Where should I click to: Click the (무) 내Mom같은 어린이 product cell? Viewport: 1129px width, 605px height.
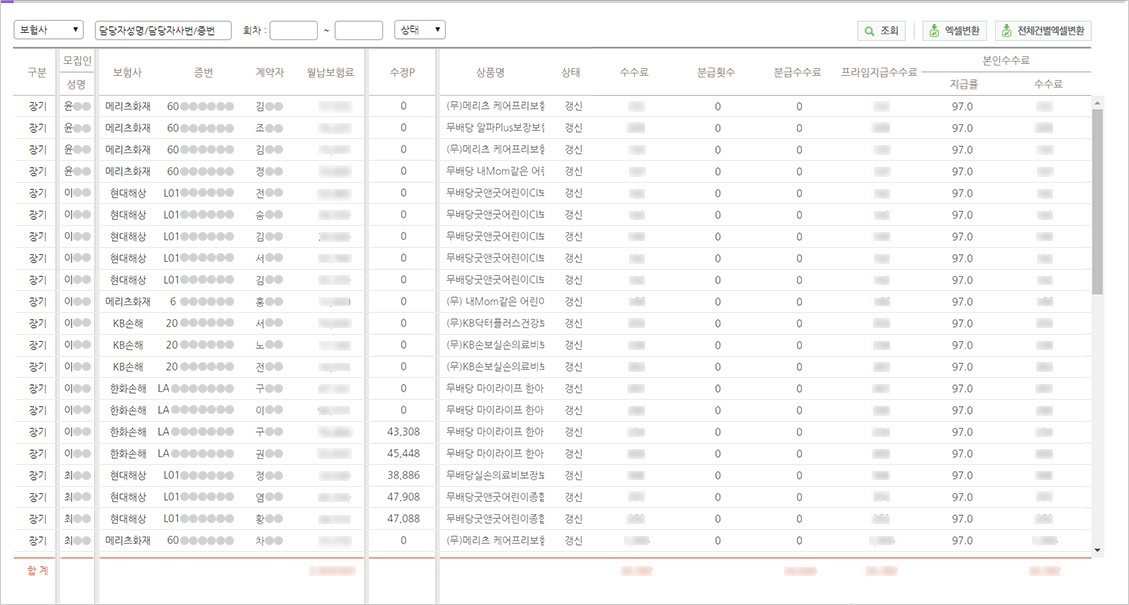495,301
